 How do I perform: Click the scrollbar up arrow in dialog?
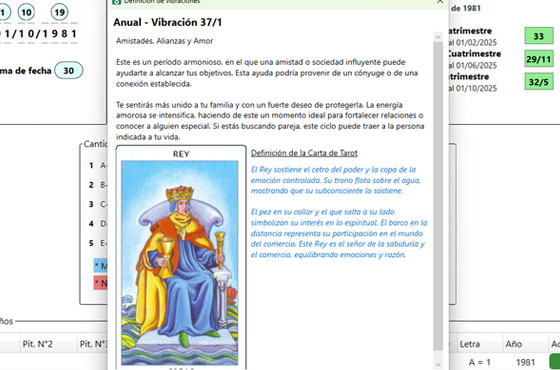tap(438, 37)
